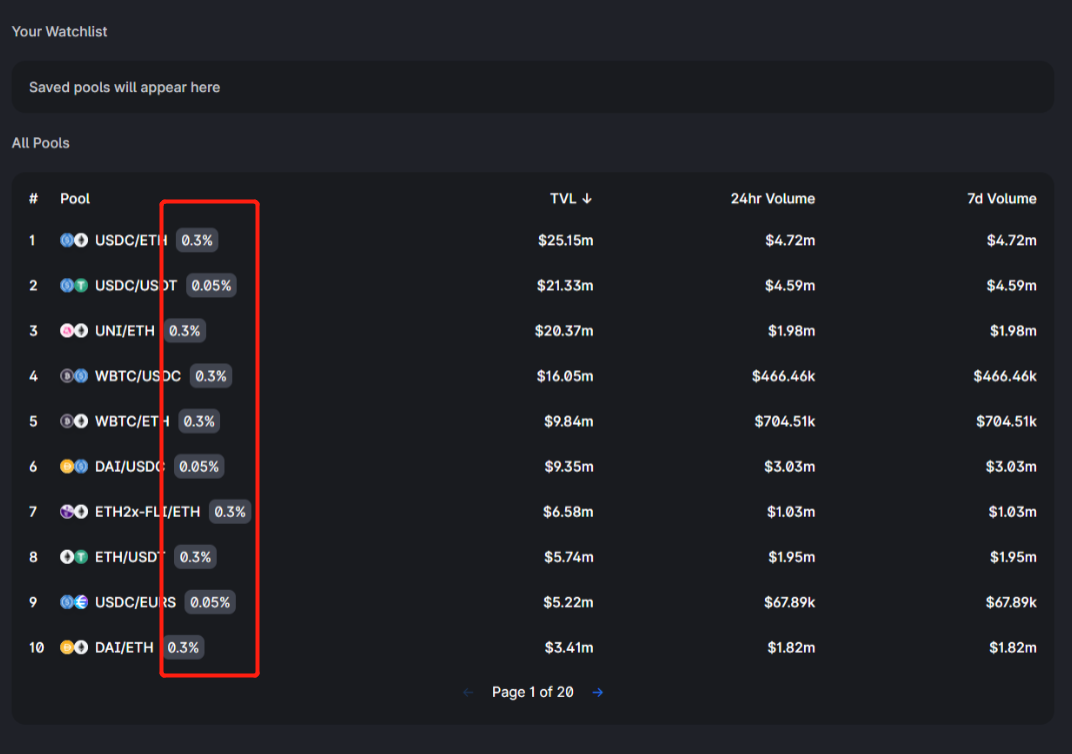Screen dimensions: 1072x754
Task: Click the 0.05% fee badge for USDC/EURS
Action: coord(210,602)
